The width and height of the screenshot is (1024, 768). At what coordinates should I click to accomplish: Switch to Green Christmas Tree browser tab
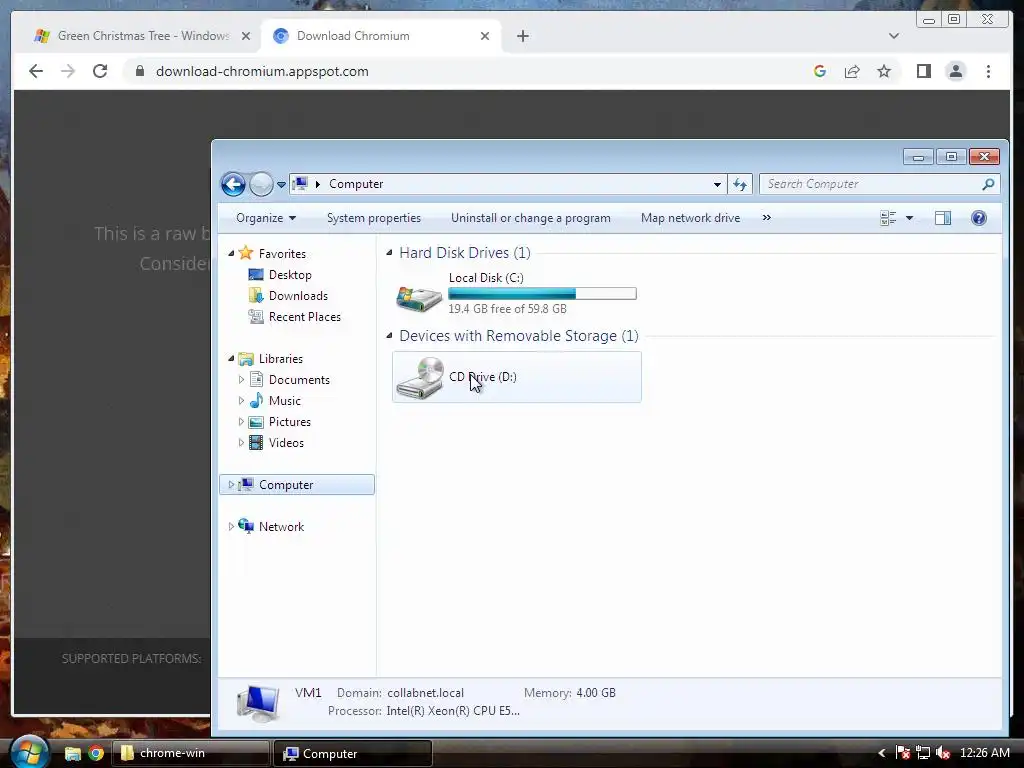tap(142, 36)
